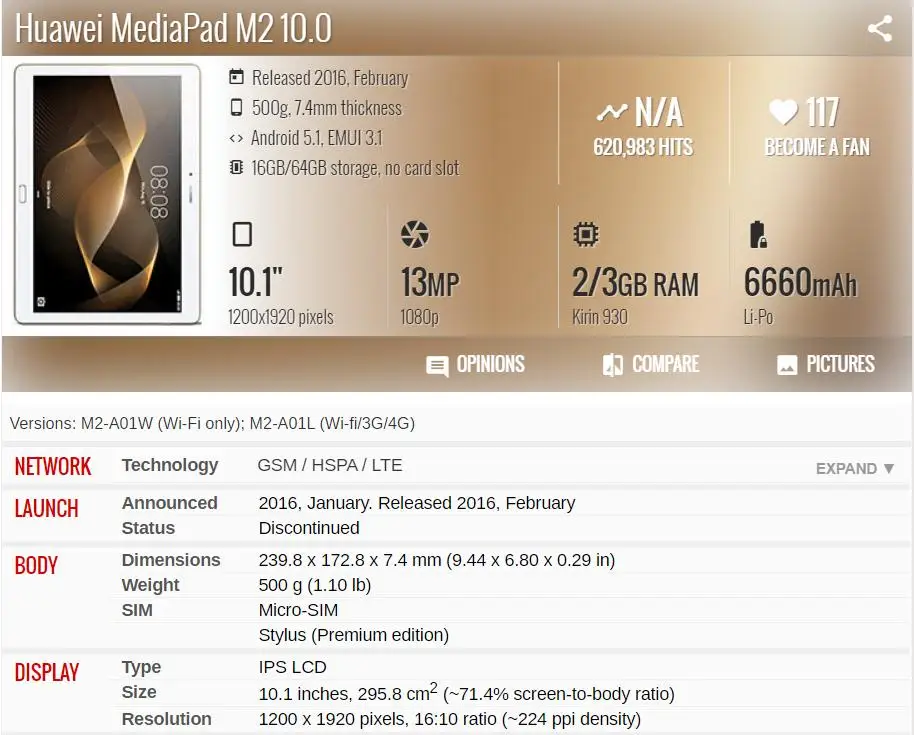Click the display size tablet icon

(242, 234)
